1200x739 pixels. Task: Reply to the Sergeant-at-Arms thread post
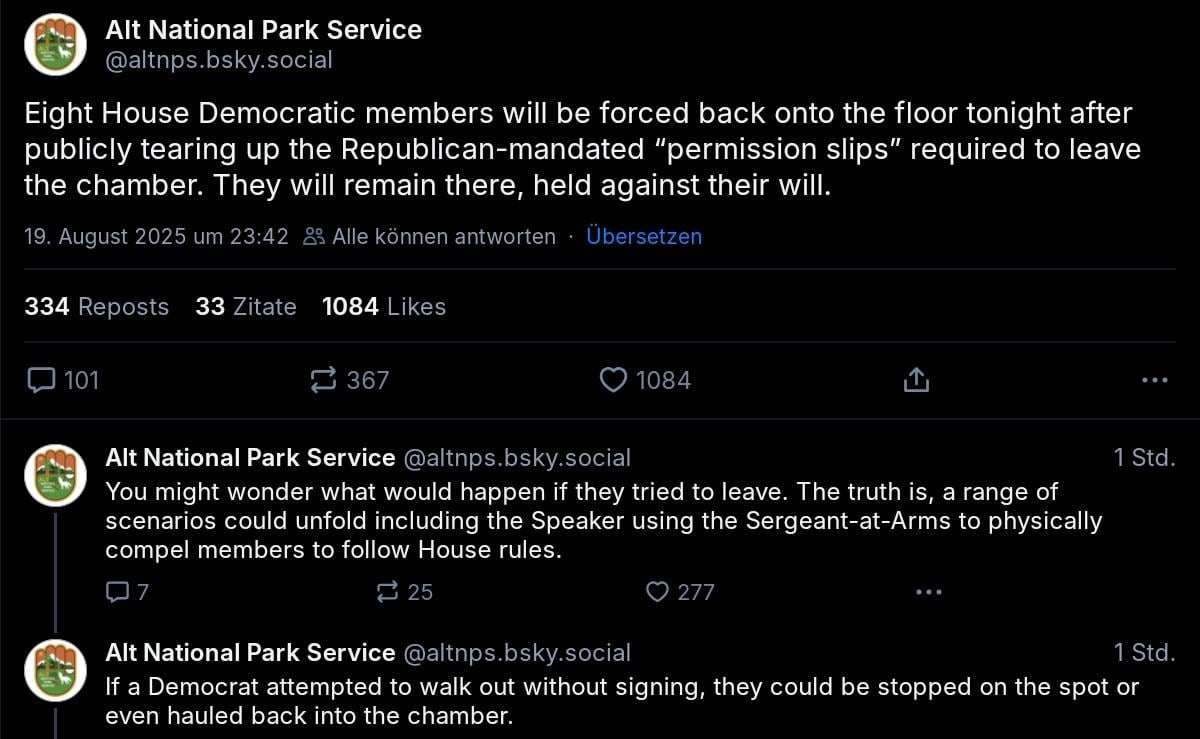click(118, 592)
